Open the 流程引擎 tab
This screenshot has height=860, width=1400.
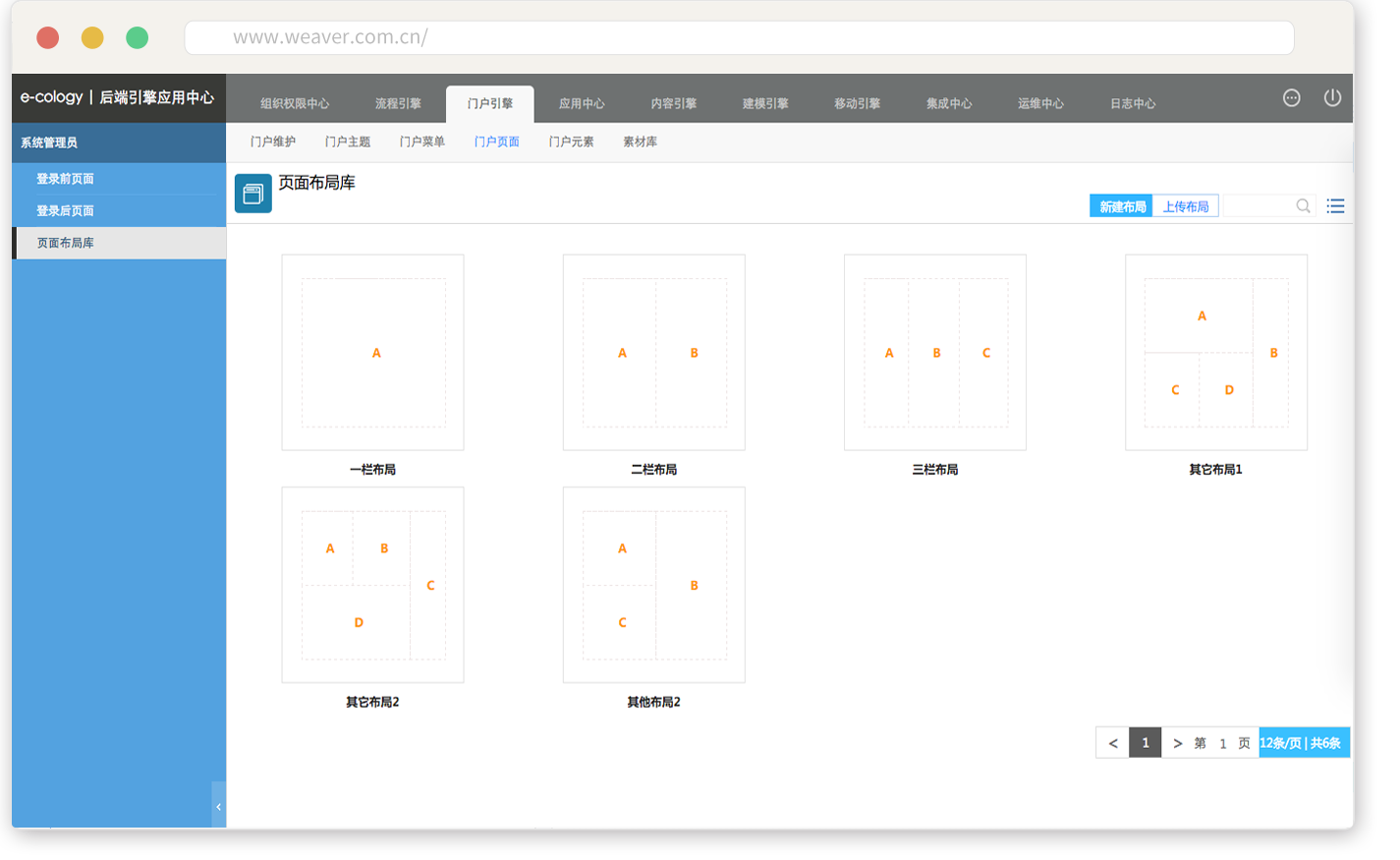coord(398,103)
